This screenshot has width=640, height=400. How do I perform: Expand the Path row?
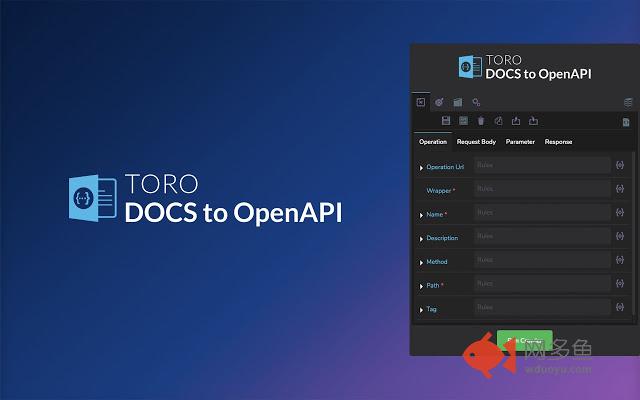421,286
